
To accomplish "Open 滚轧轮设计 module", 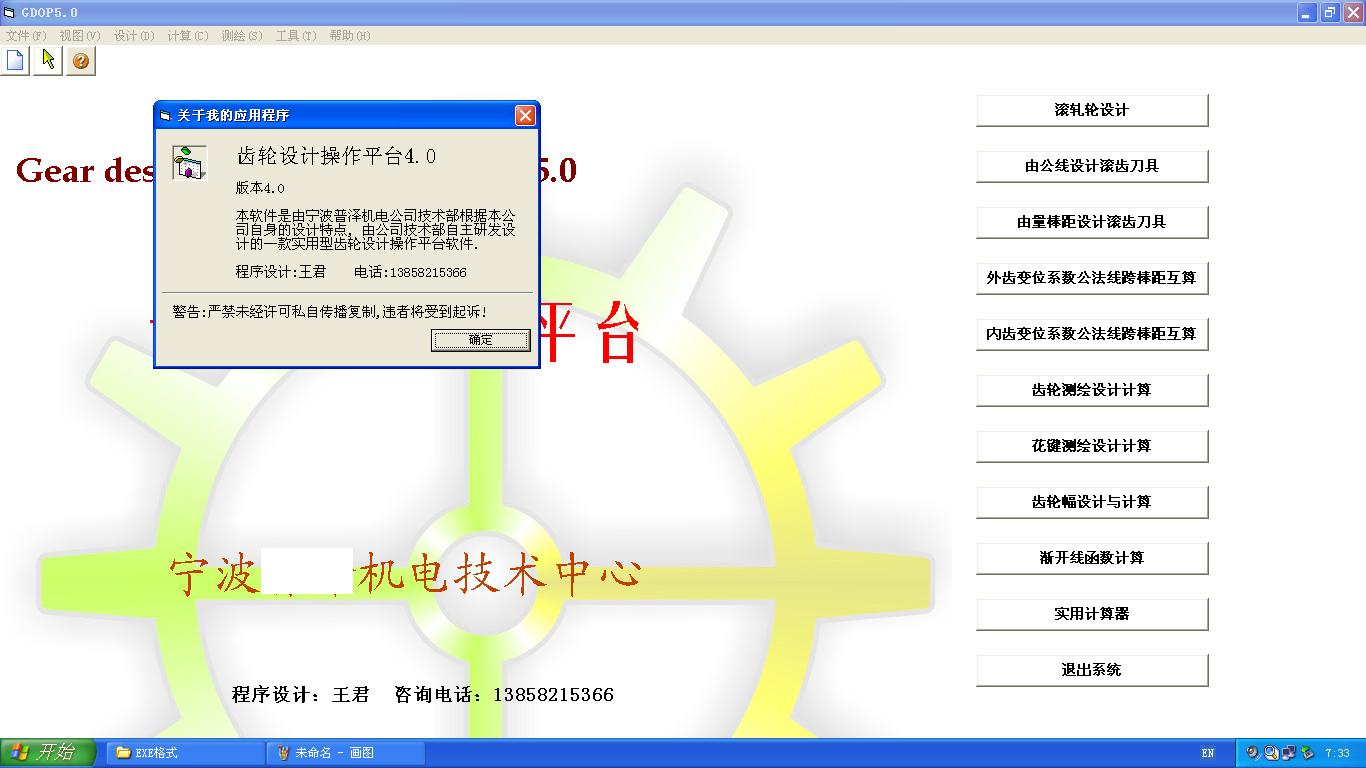I will point(1092,110).
